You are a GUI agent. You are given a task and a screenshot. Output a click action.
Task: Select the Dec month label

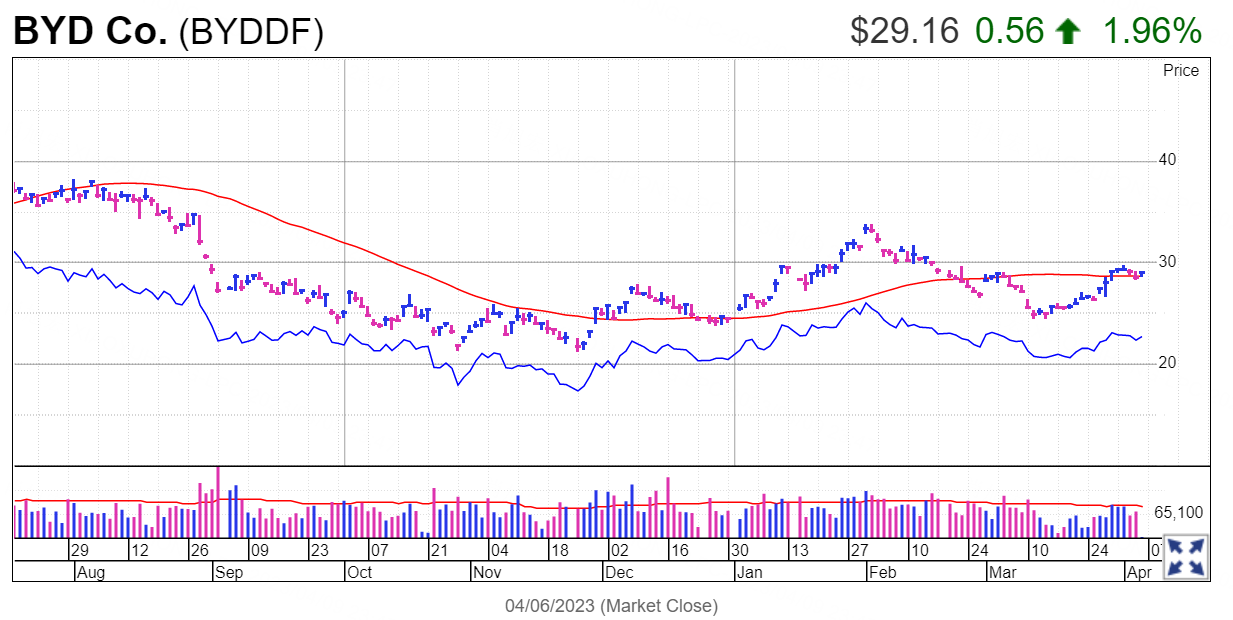pos(619,572)
